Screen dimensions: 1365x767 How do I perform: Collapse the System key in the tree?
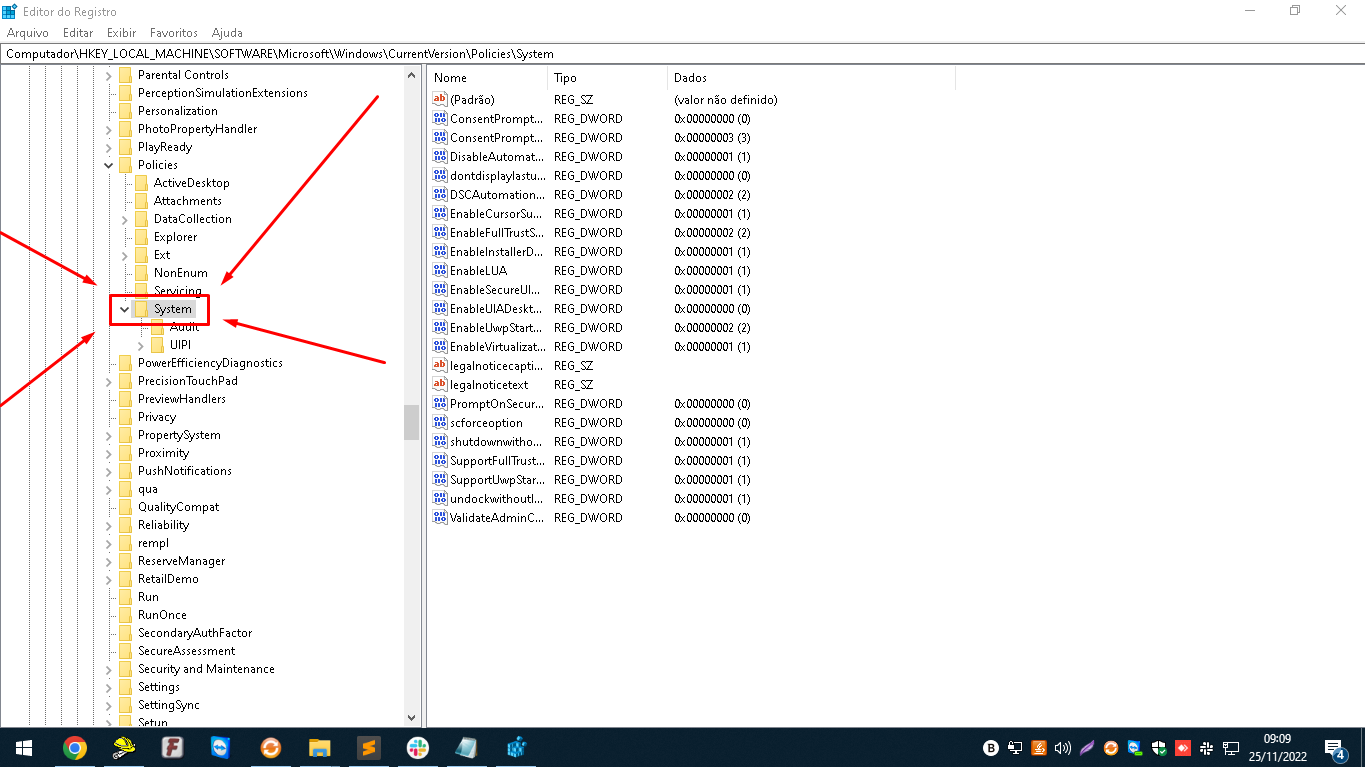point(124,310)
